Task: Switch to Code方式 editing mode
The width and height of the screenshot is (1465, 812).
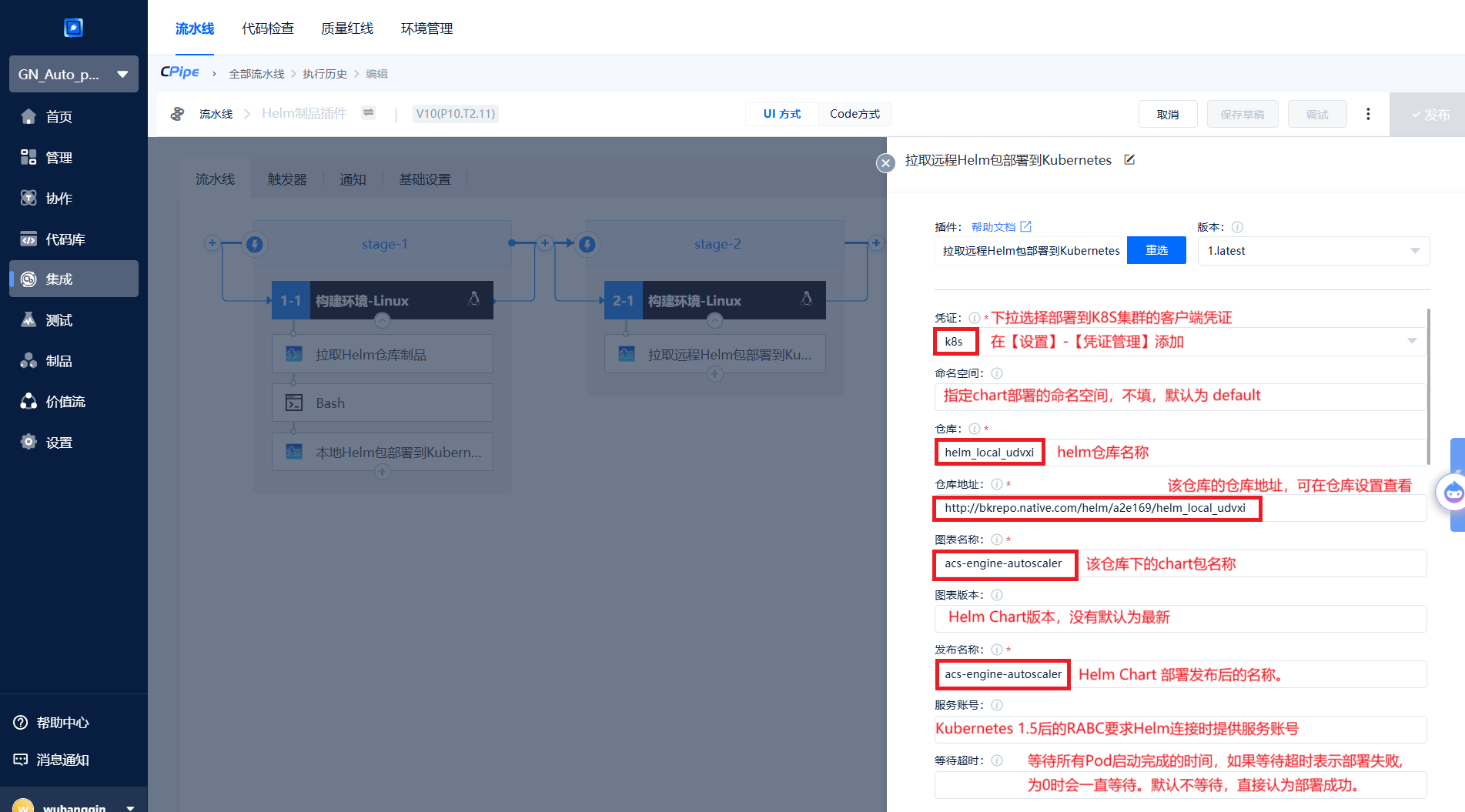Action: pyautogui.click(x=855, y=114)
